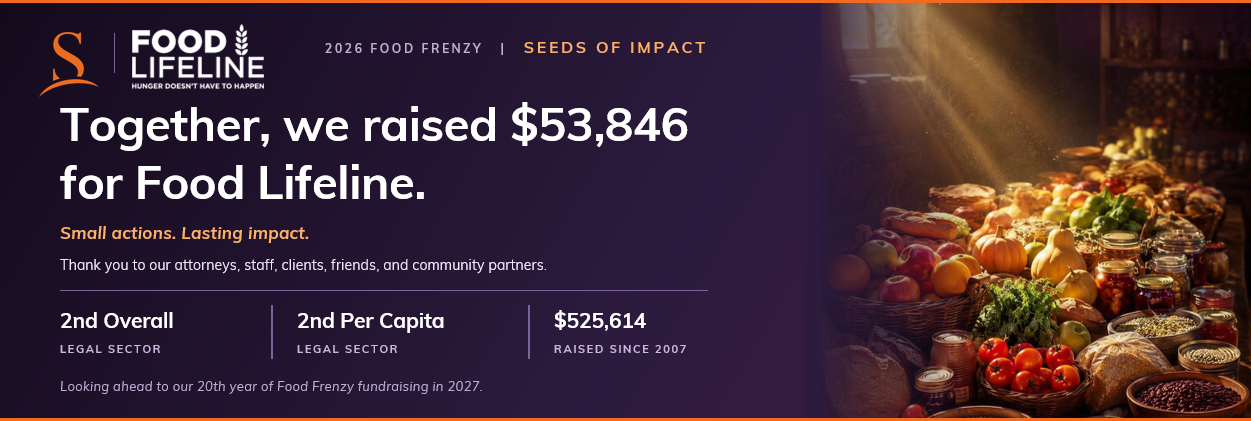The width and height of the screenshot is (1251, 421).
Task: Click the bowl of red beans in photo
Action: [x=1188, y=393]
